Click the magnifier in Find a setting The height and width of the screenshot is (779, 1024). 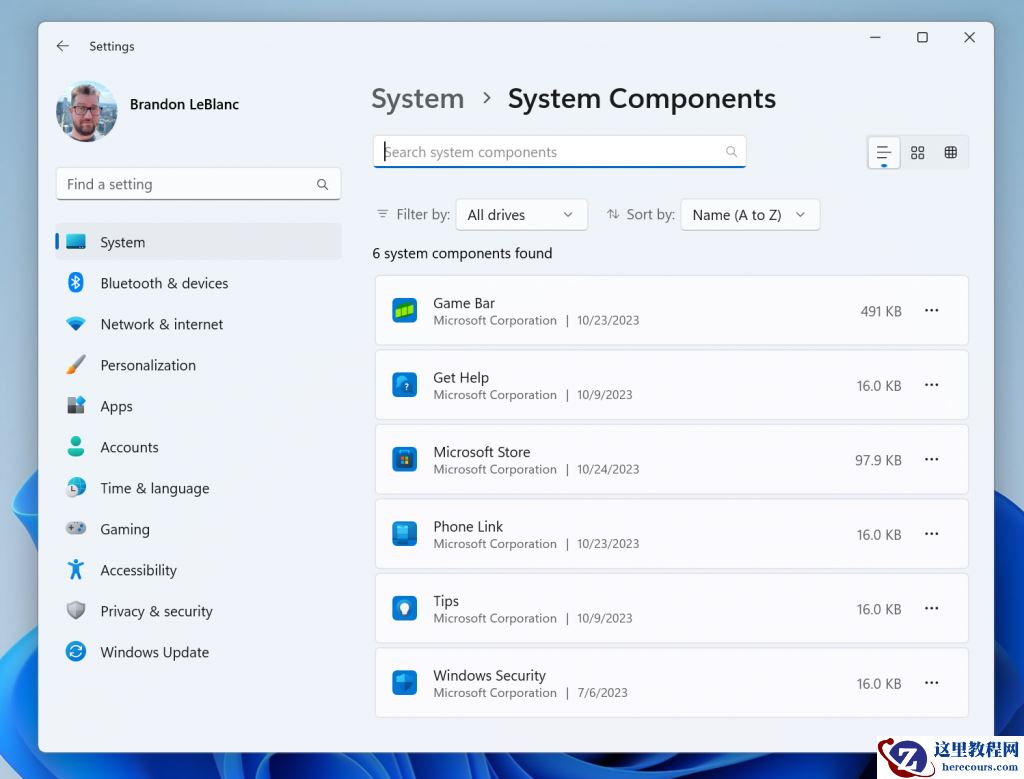[x=322, y=184]
